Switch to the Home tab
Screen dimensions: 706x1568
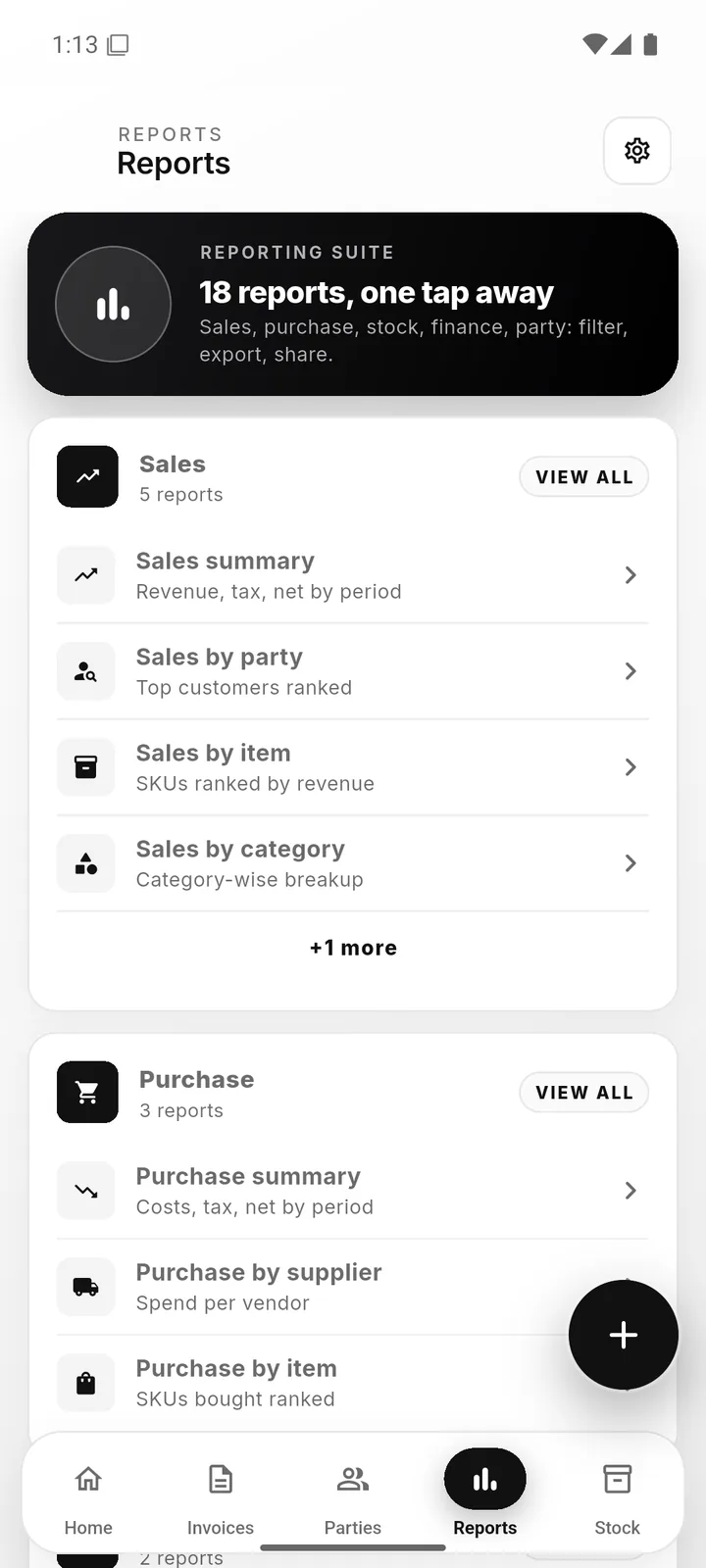click(88, 1499)
